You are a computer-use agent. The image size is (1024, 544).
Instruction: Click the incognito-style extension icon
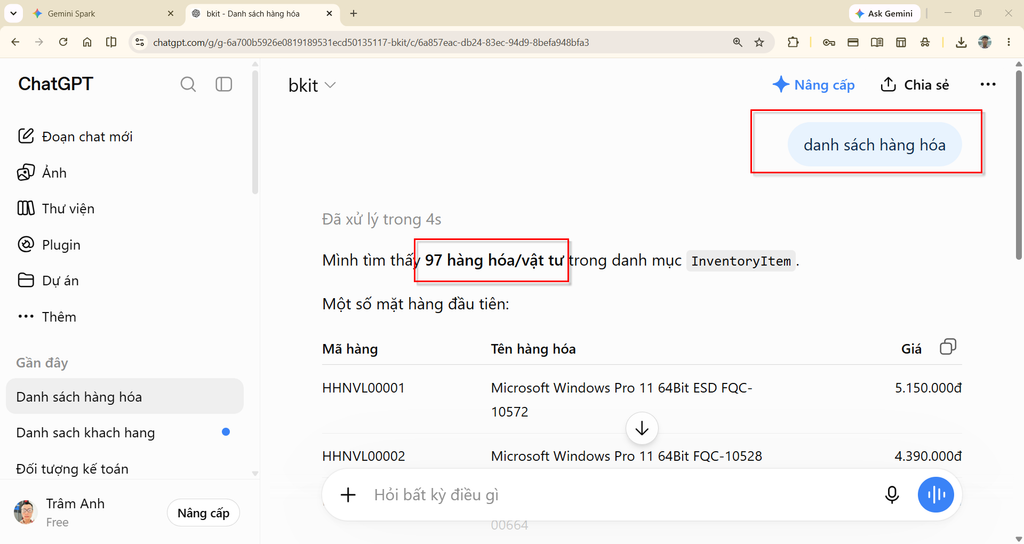tap(925, 42)
